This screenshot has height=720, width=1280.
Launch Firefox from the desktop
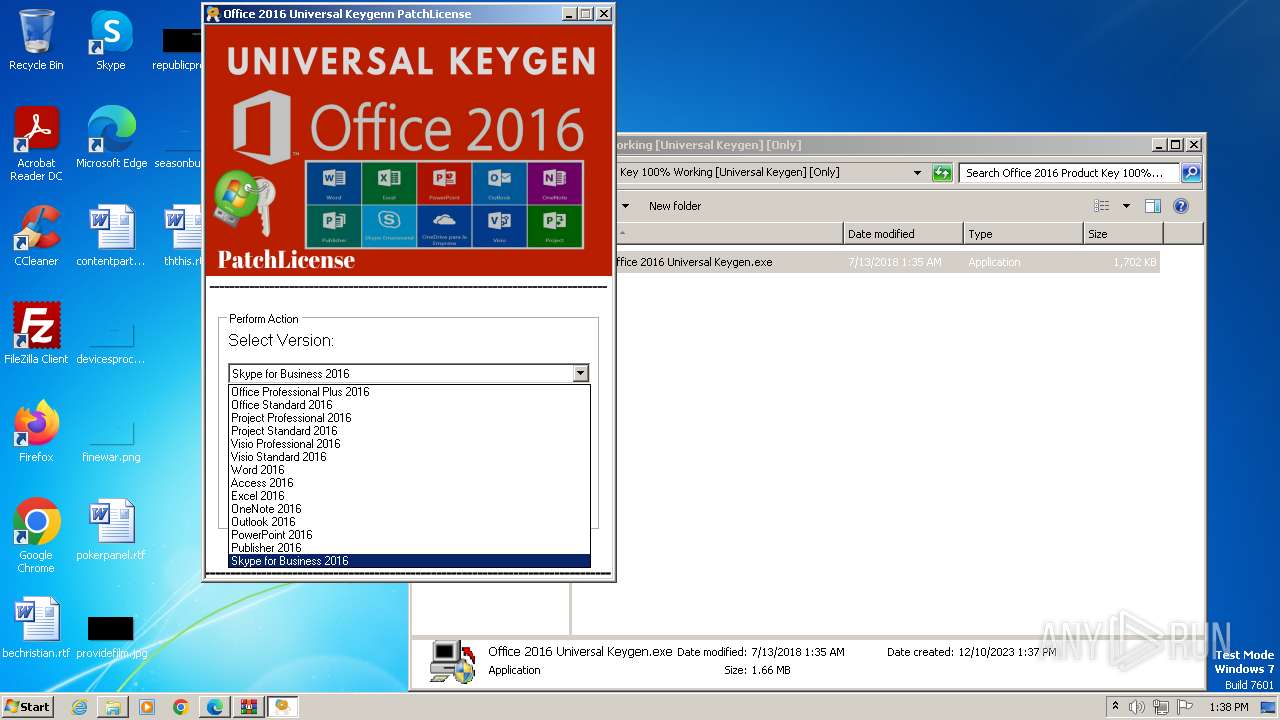click(x=36, y=432)
